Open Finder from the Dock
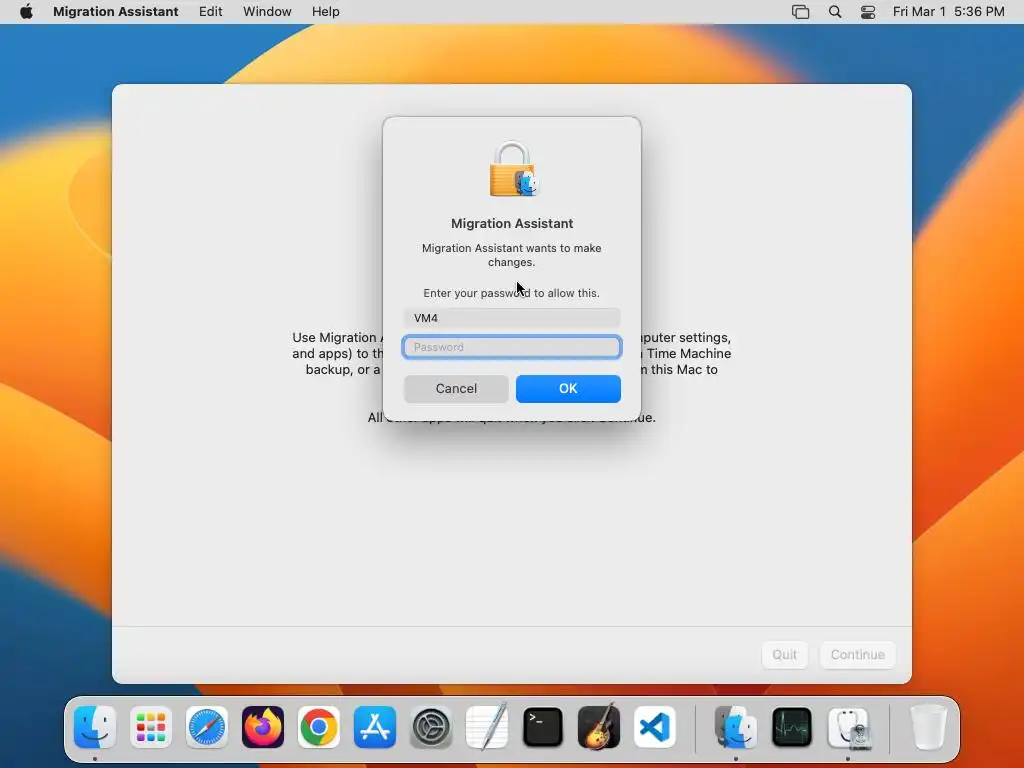1024x768 pixels. click(95, 727)
